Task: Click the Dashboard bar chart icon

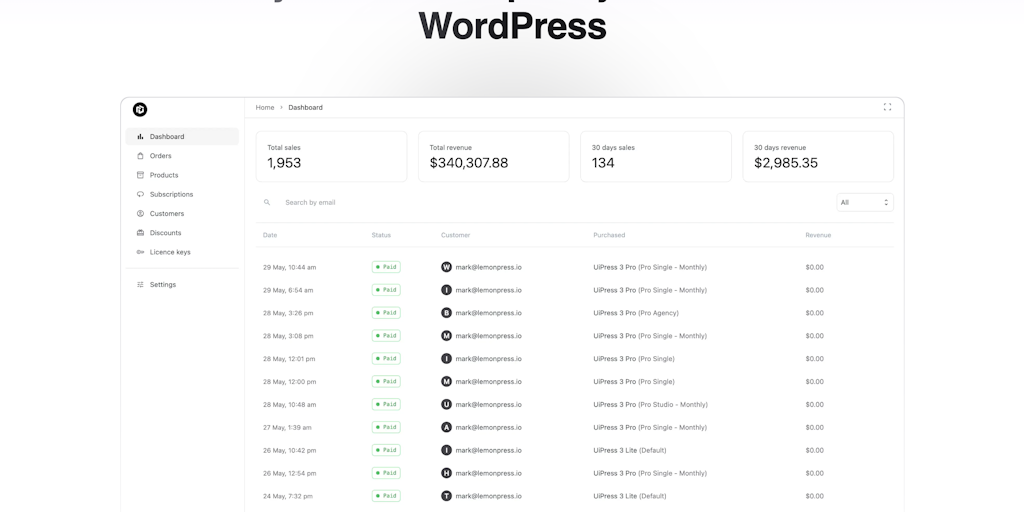Action: (x=140, y=136)
